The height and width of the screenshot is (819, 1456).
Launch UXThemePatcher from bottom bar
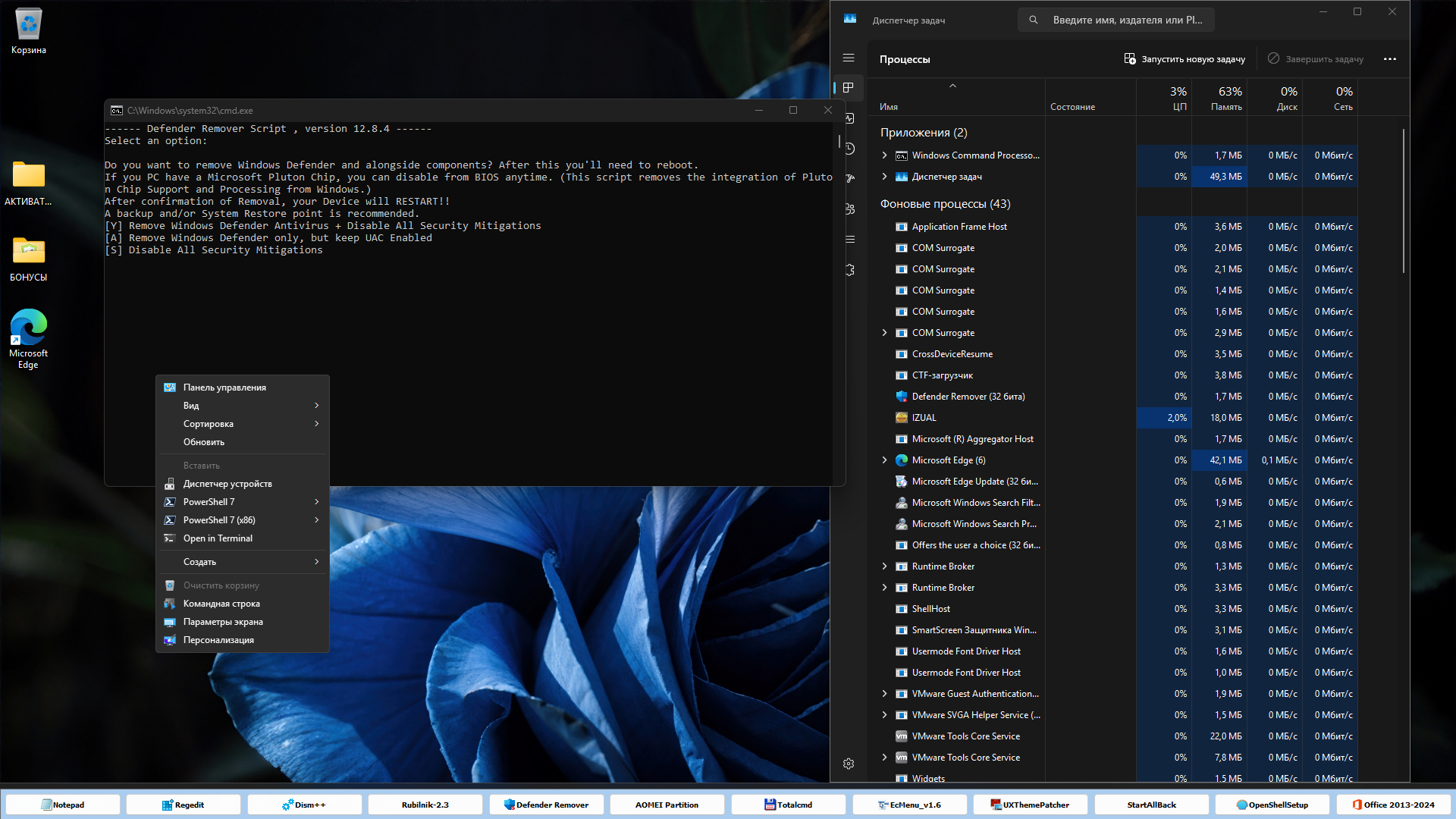[1031, 805]
